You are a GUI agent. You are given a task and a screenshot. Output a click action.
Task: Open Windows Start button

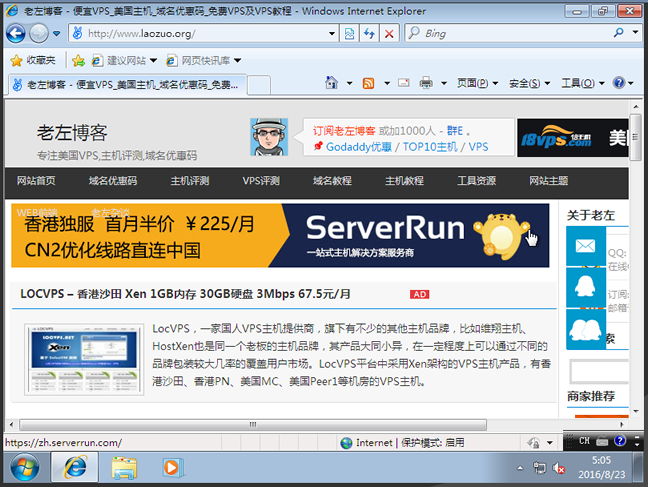click(25, 467)
